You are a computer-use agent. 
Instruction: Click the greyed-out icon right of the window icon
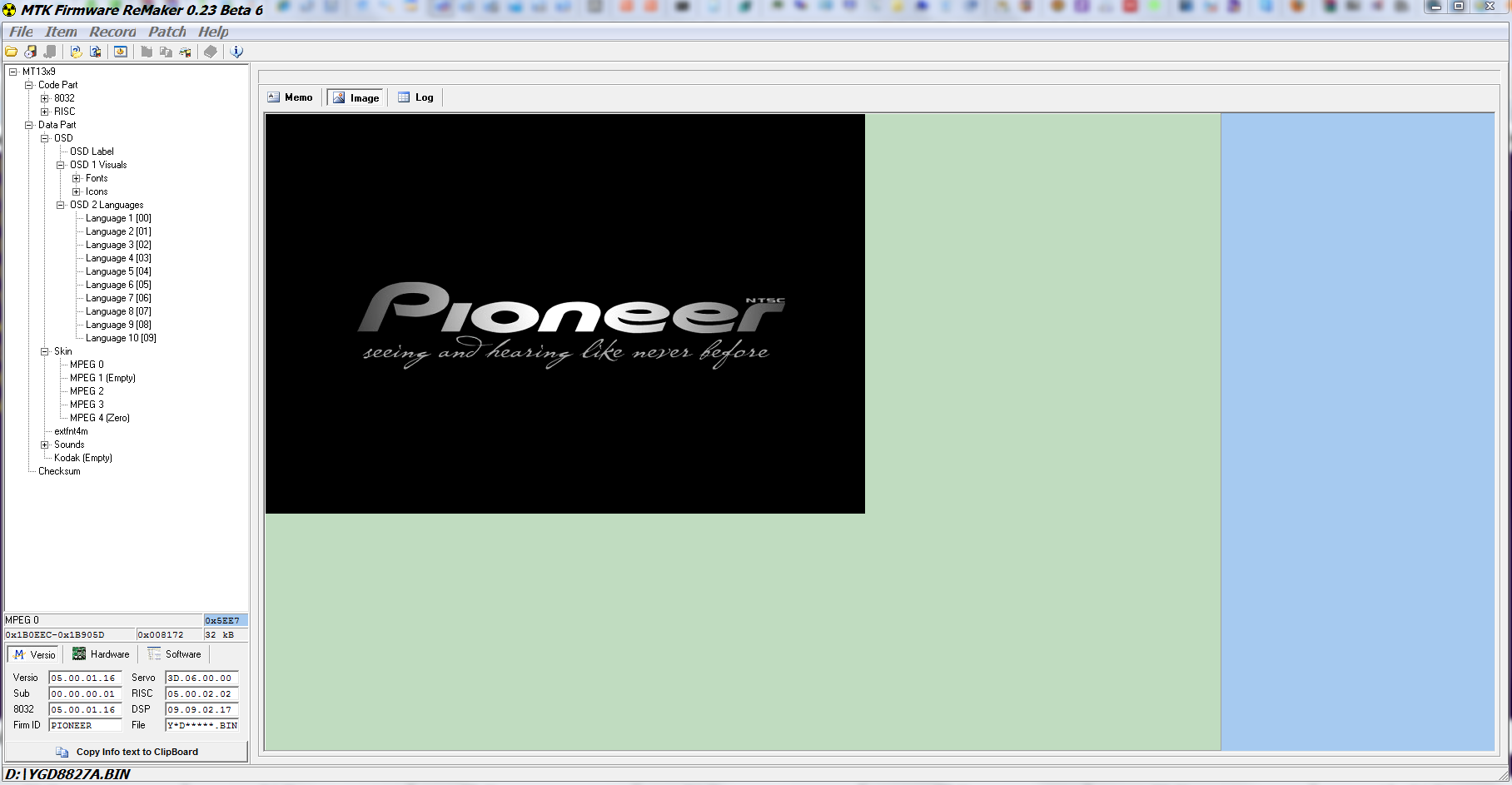pos(147,52)
